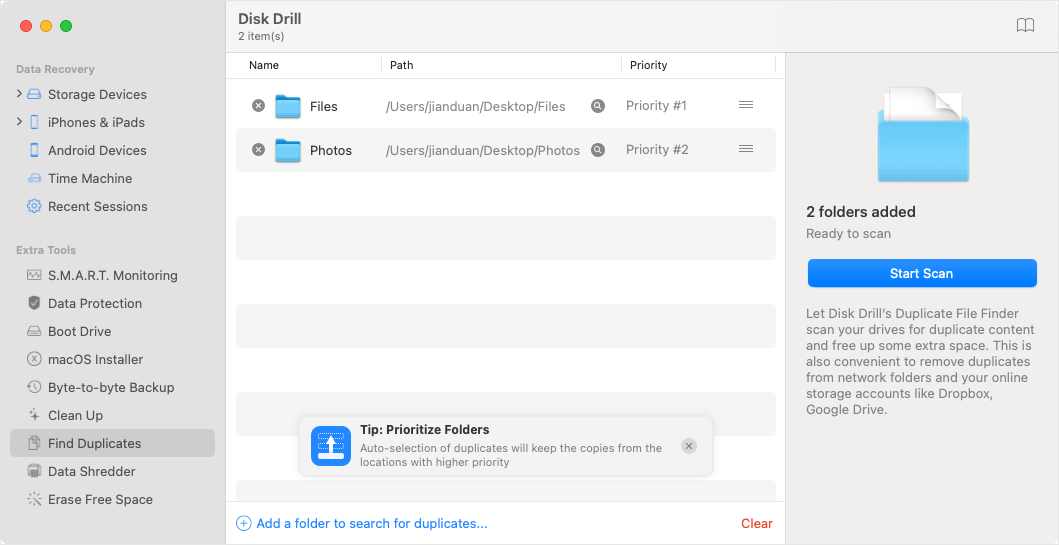Image resolution: width=1059 pixels, height=545 pixels.
Task: Click the reorder handle for Files row
Action: [746, 105]
